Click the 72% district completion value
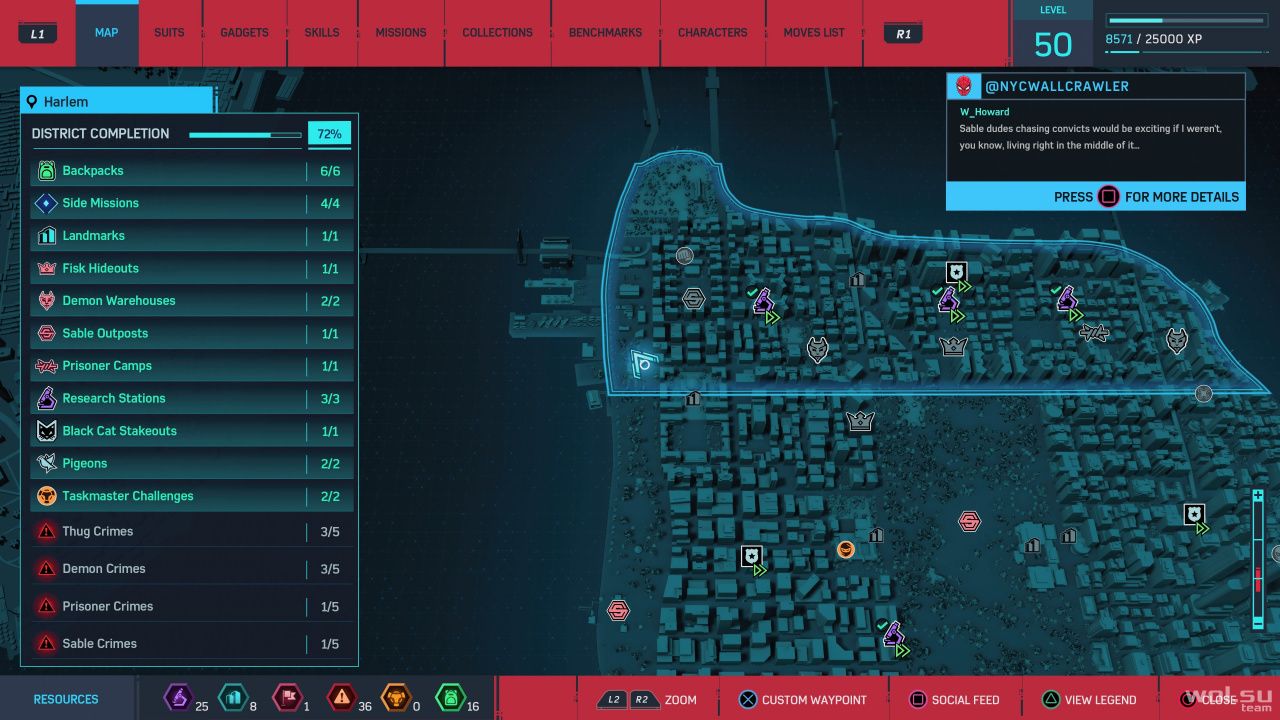Screen dimensions: 1280x720 tap(329, 134)
